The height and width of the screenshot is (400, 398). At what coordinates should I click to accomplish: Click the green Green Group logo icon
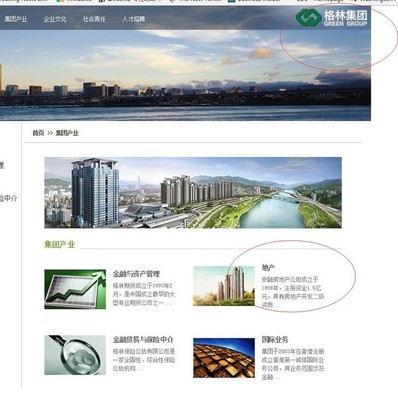click(x=309, y=18)
